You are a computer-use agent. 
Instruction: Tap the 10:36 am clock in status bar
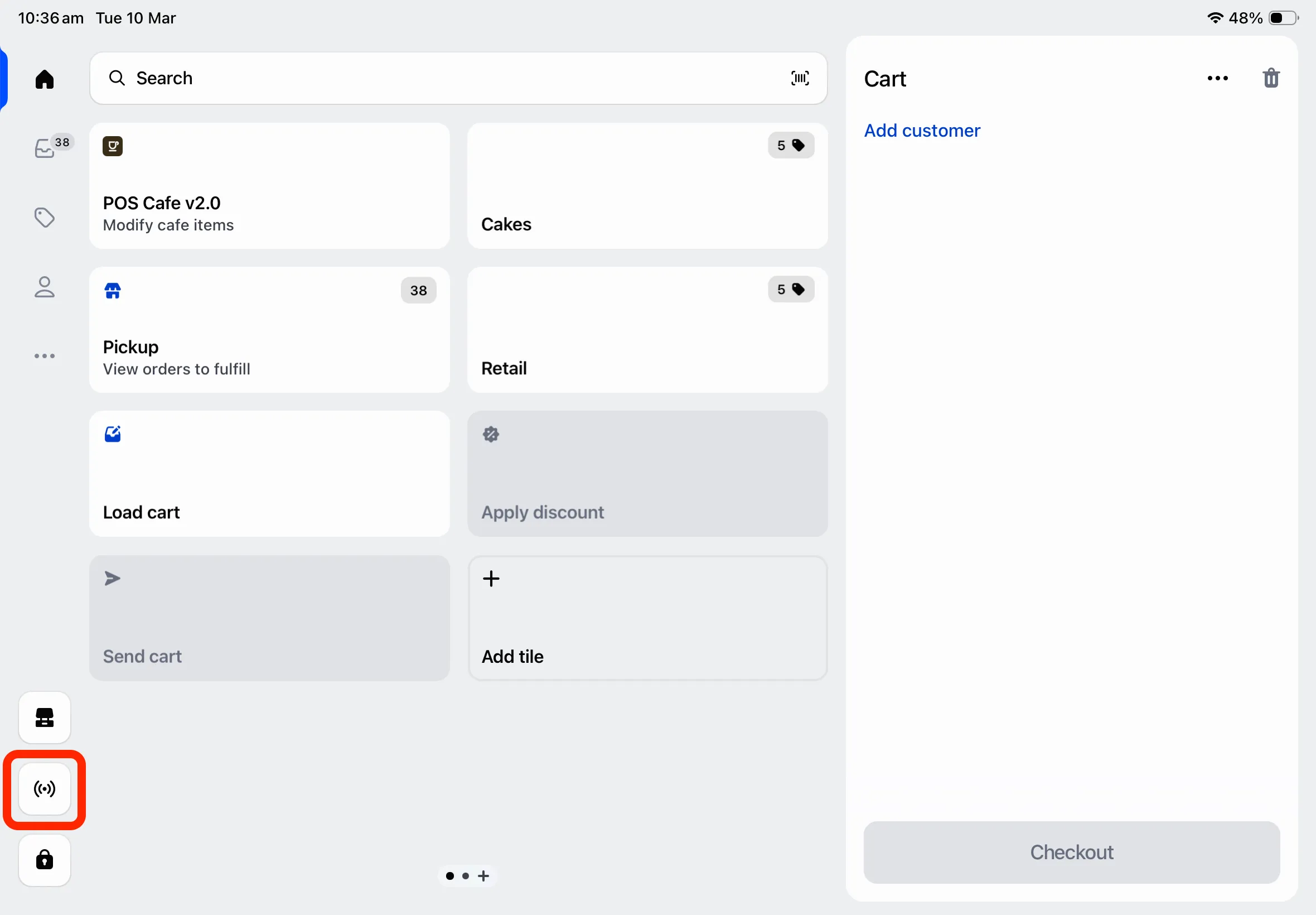[x=50, y=18]
